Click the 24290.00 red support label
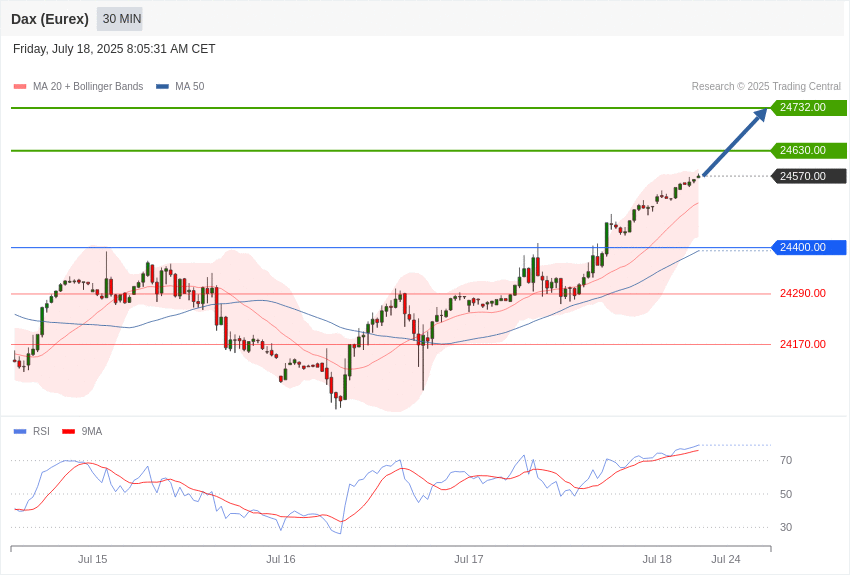Image resolution: width=850 pixels, height=576 pixels. pos(803,293)
